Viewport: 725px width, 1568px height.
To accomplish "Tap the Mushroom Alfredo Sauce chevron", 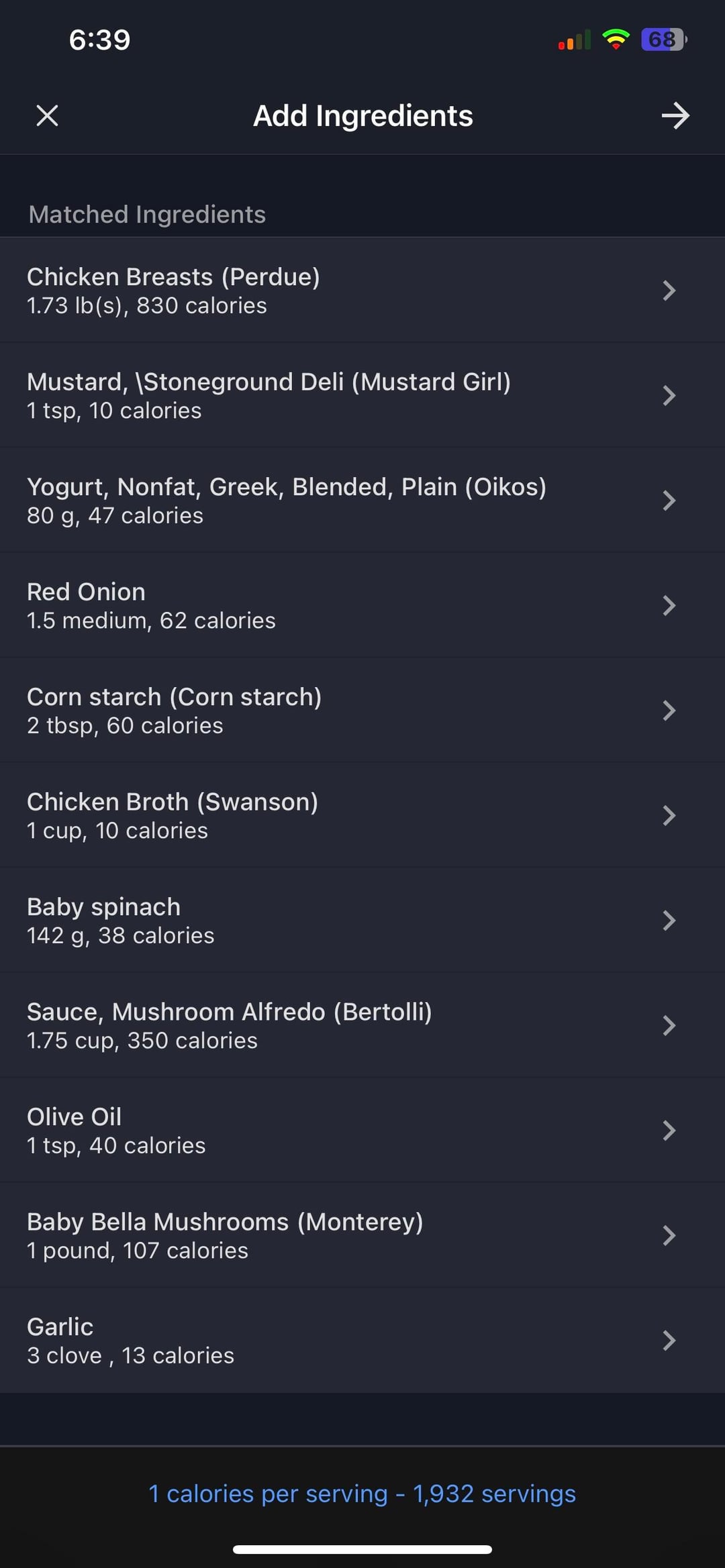I will [x=669, y=1025].
